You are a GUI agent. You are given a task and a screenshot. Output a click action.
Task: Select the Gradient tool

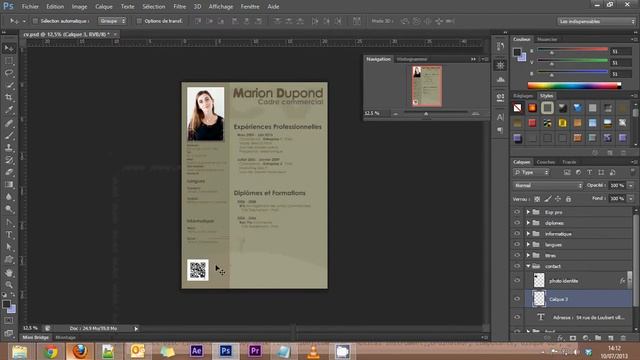(9, 184)
